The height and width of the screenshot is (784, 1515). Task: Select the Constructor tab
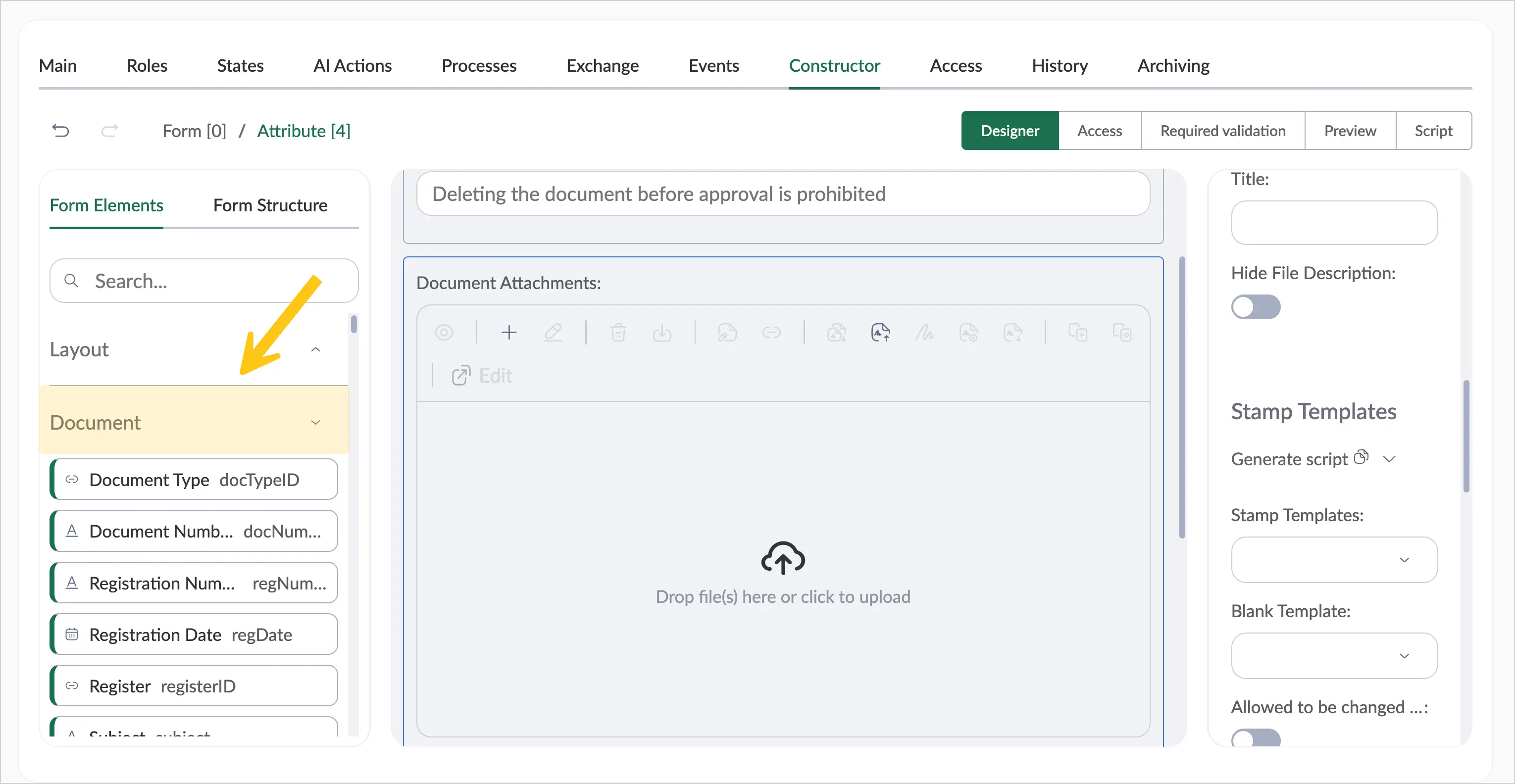pyautogui.click(x=835, y=66)
